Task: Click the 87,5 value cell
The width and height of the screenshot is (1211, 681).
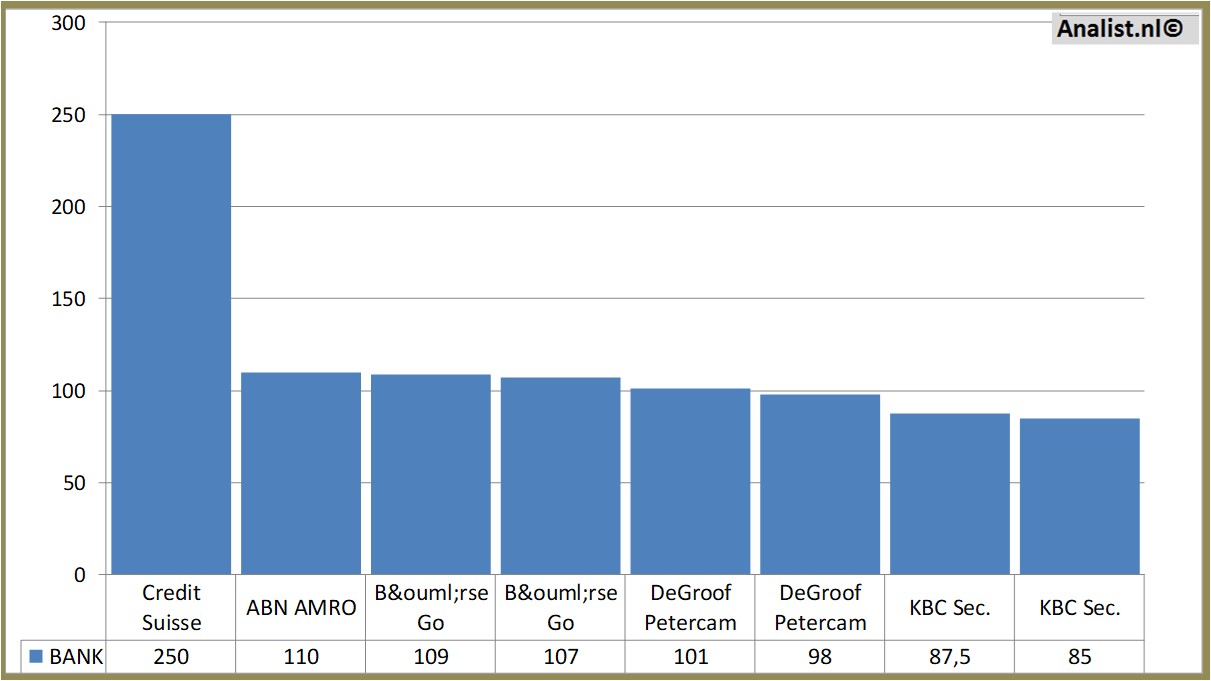Action: [950, 657]
